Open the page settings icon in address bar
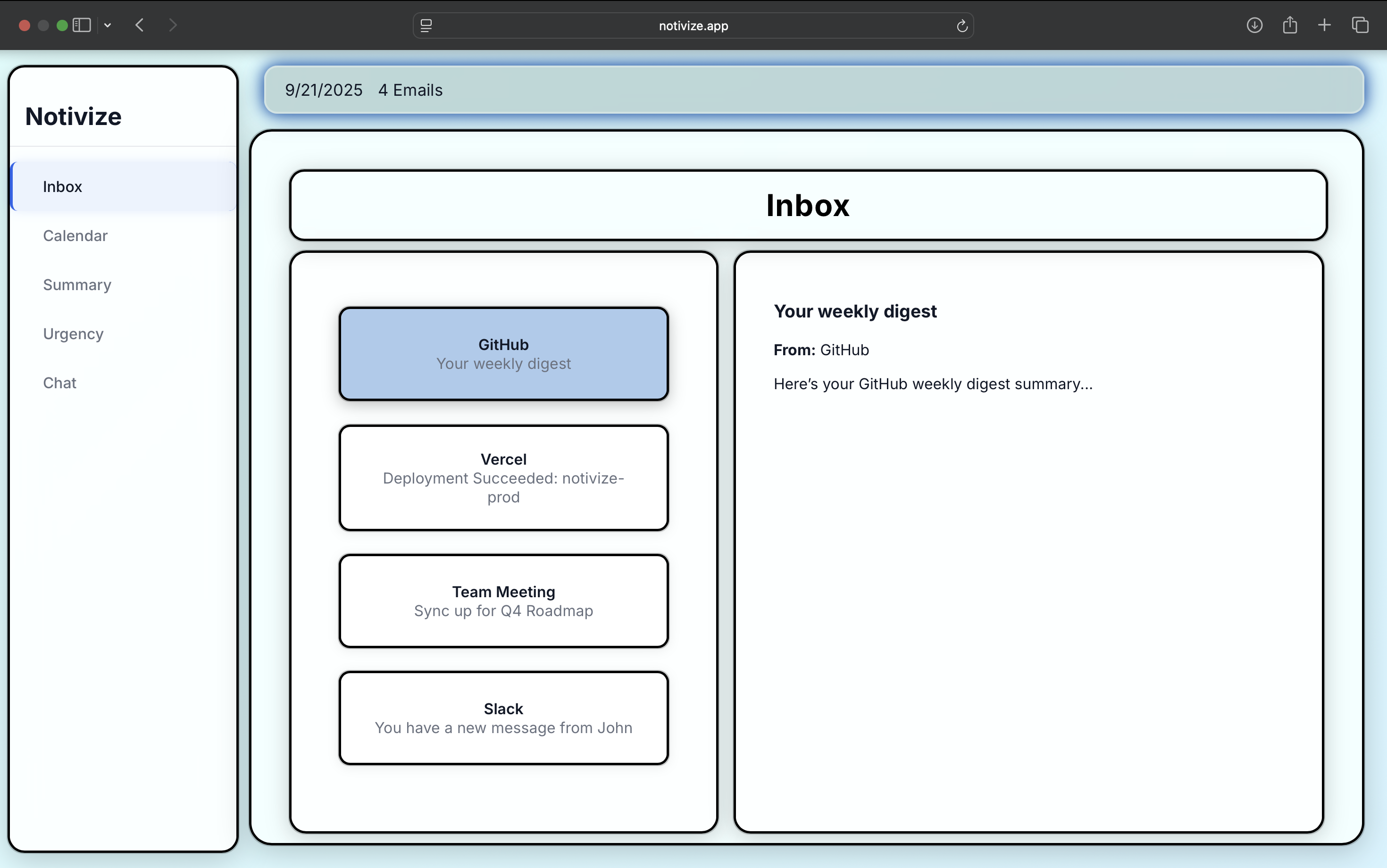The width and height of the screenshot is (1387, 868). [426, 26]
